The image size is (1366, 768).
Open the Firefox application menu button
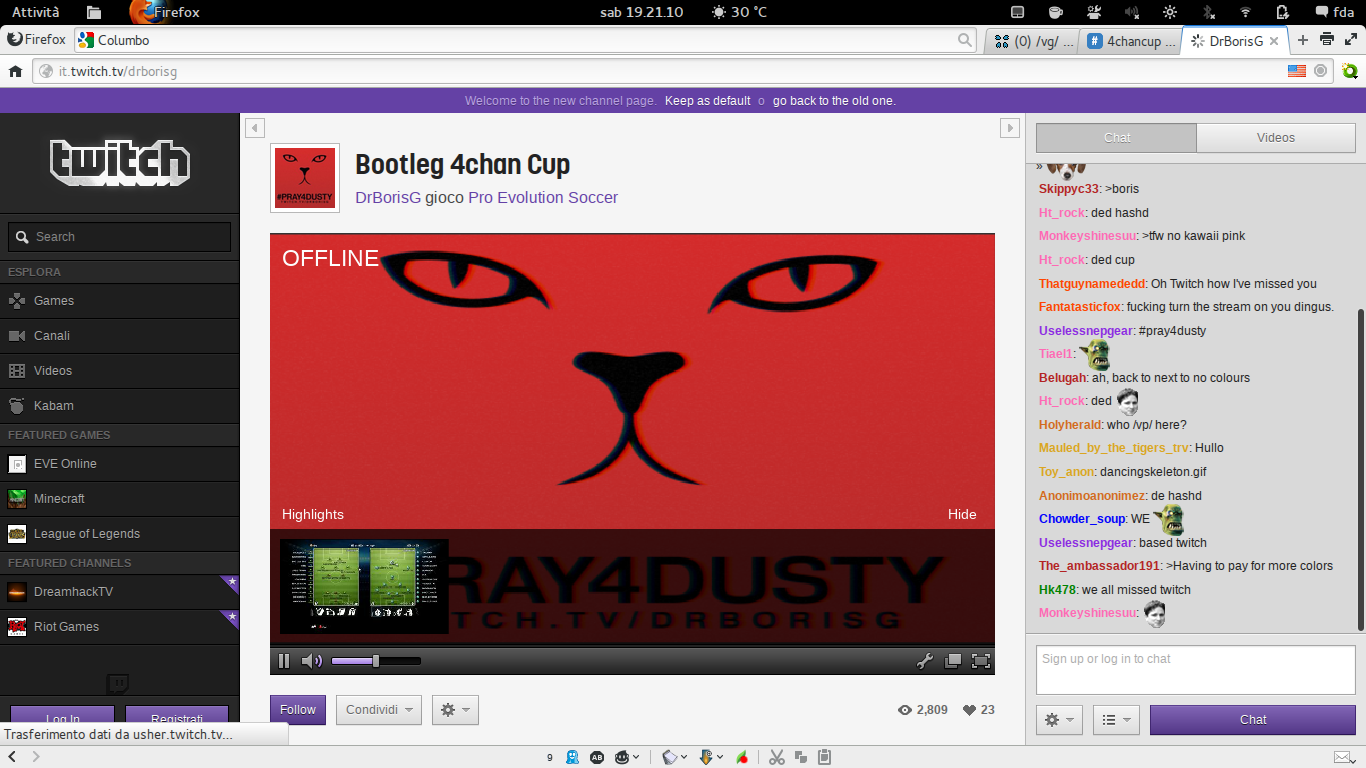click(x=37, y=40)
